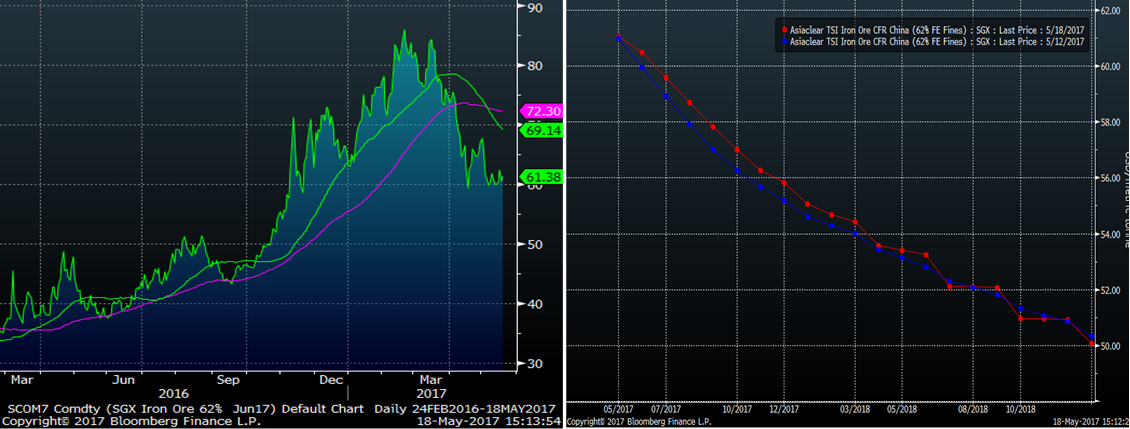This screenshot has width=1130, height=429.
Task: Click the green 61.38 last price tag
Action: pos(541,177)
